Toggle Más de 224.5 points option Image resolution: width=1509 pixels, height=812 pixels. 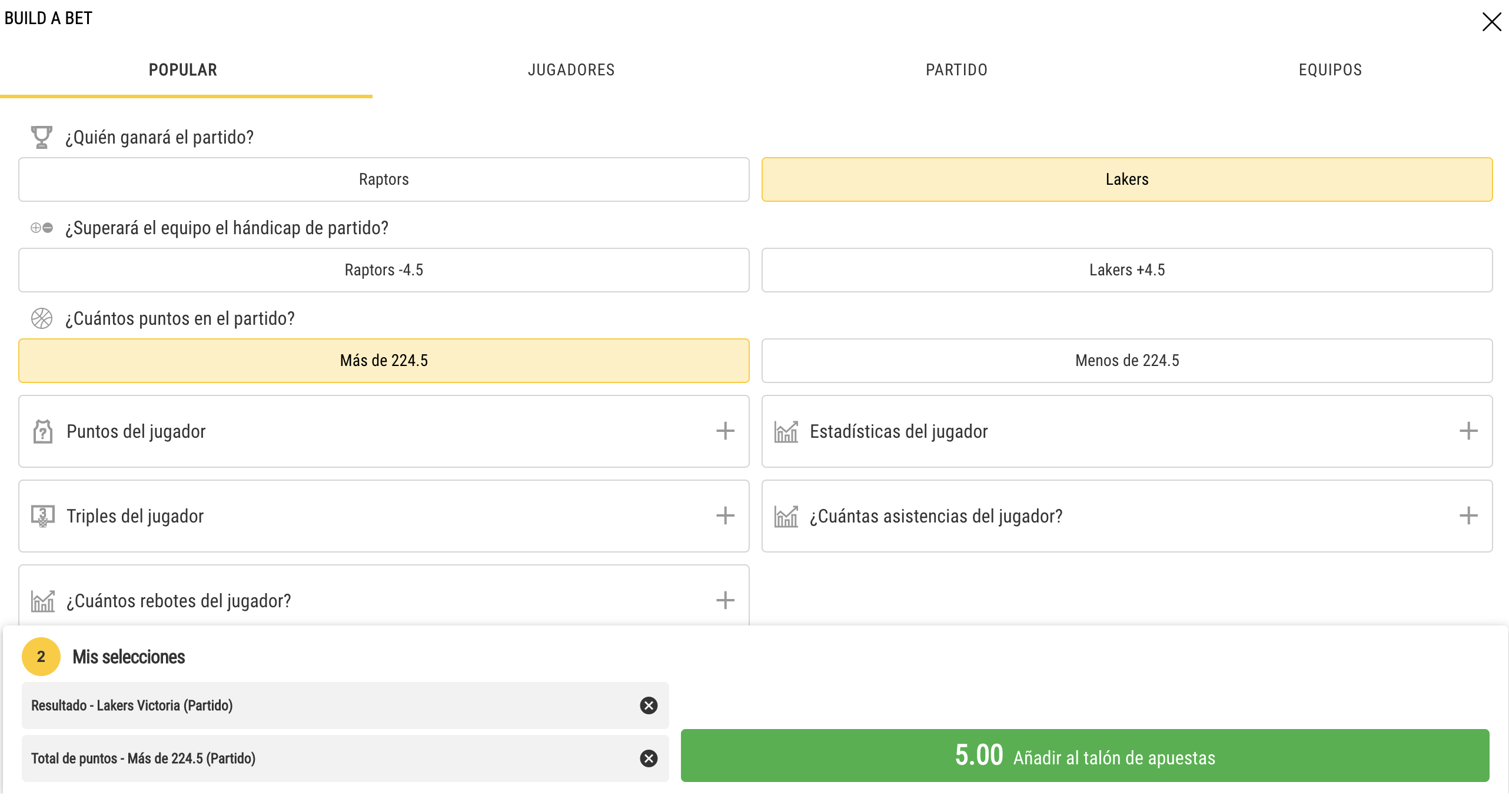[x=384, y=361]
